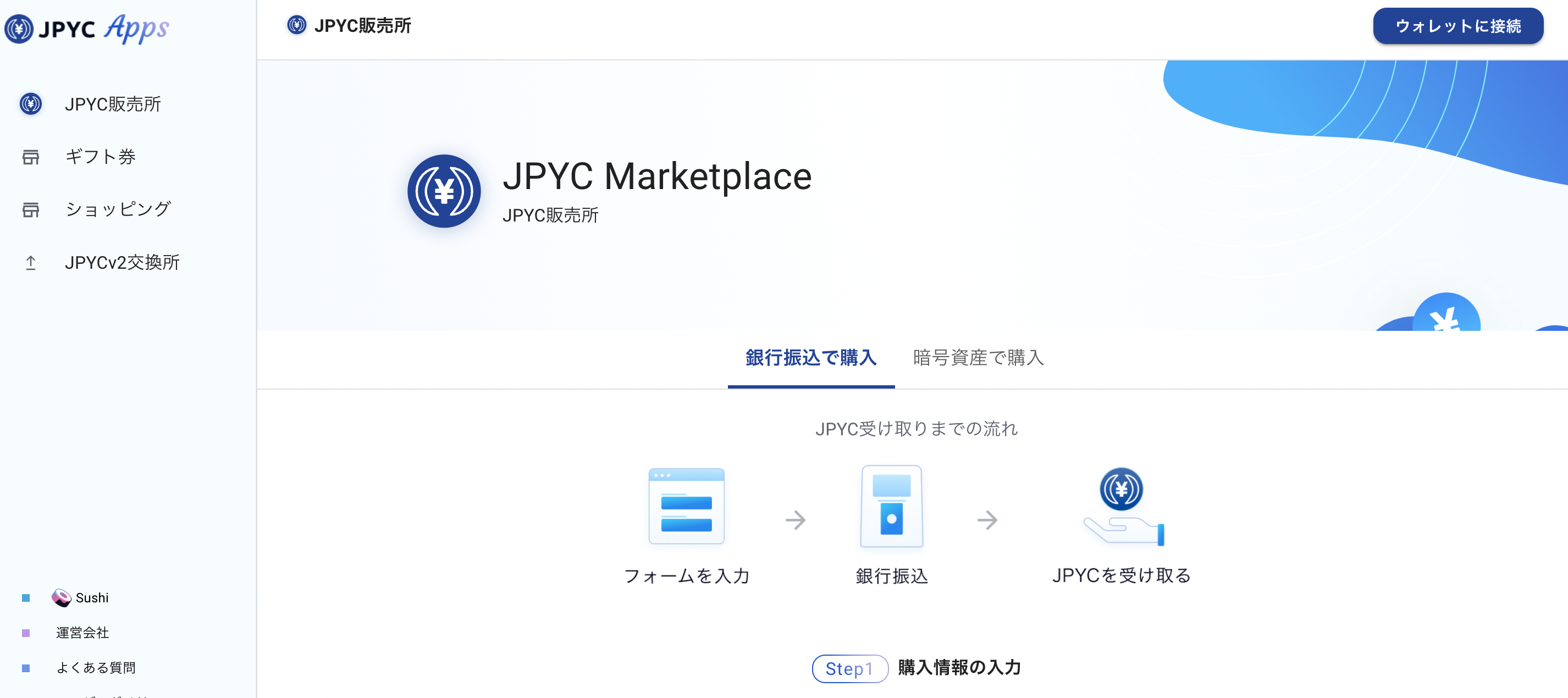
Task: Click the blue square beside Sushi
Action: [x=25, y=598]
